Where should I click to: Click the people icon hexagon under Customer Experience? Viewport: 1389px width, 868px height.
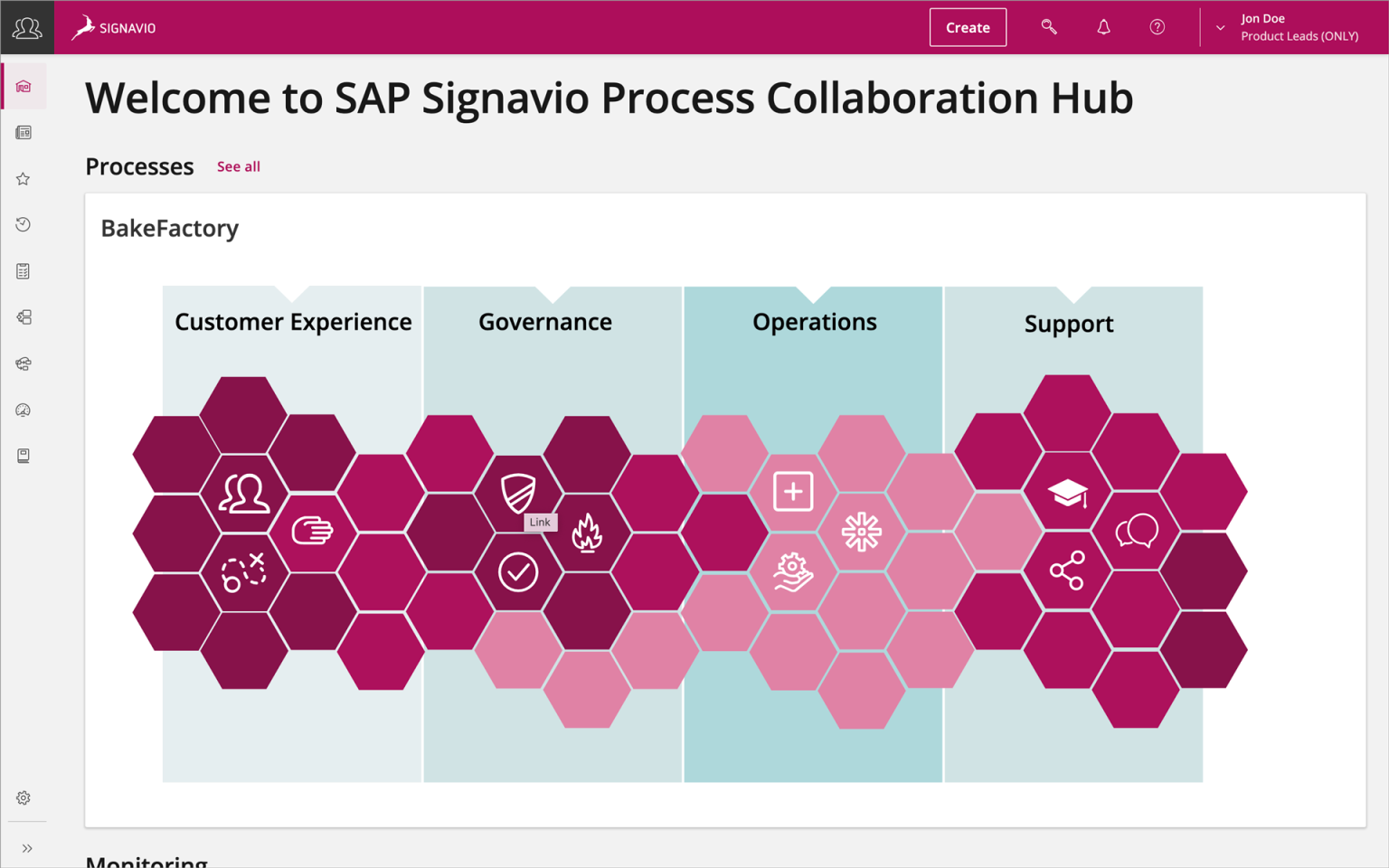click(x=243, y=494)
